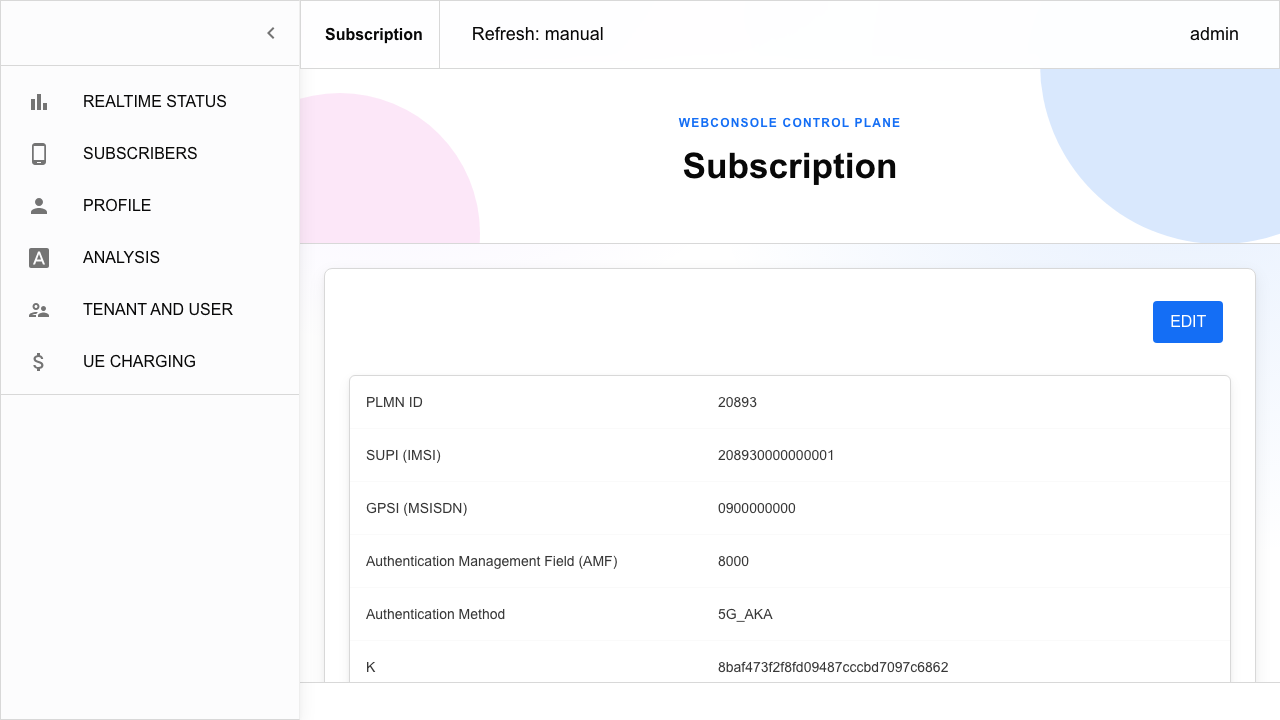The height and width of the screenshot is (720, 1280).
Task: Select the SUPI (IMSI) value 208930000000001
Action: click(x=776, y=455)
